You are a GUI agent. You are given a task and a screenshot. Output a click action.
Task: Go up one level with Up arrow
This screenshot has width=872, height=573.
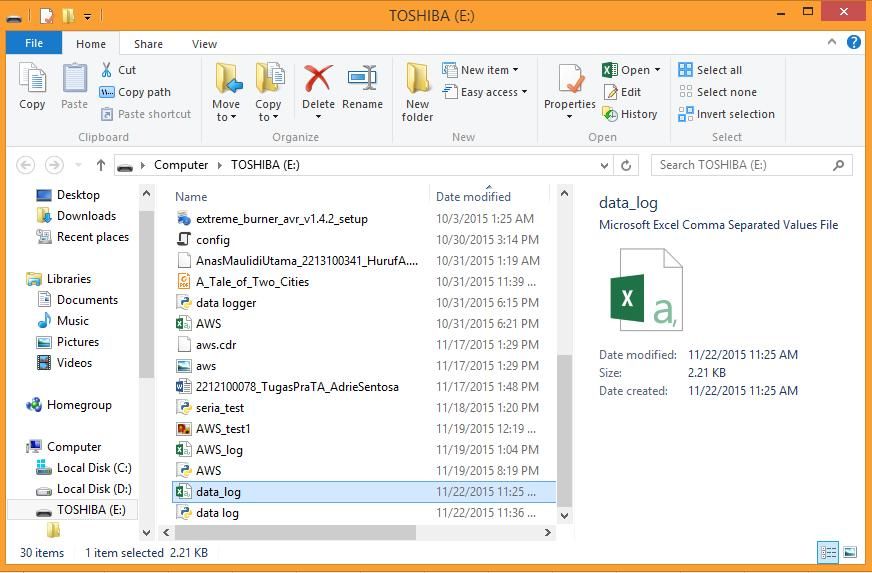coord(101,165)
